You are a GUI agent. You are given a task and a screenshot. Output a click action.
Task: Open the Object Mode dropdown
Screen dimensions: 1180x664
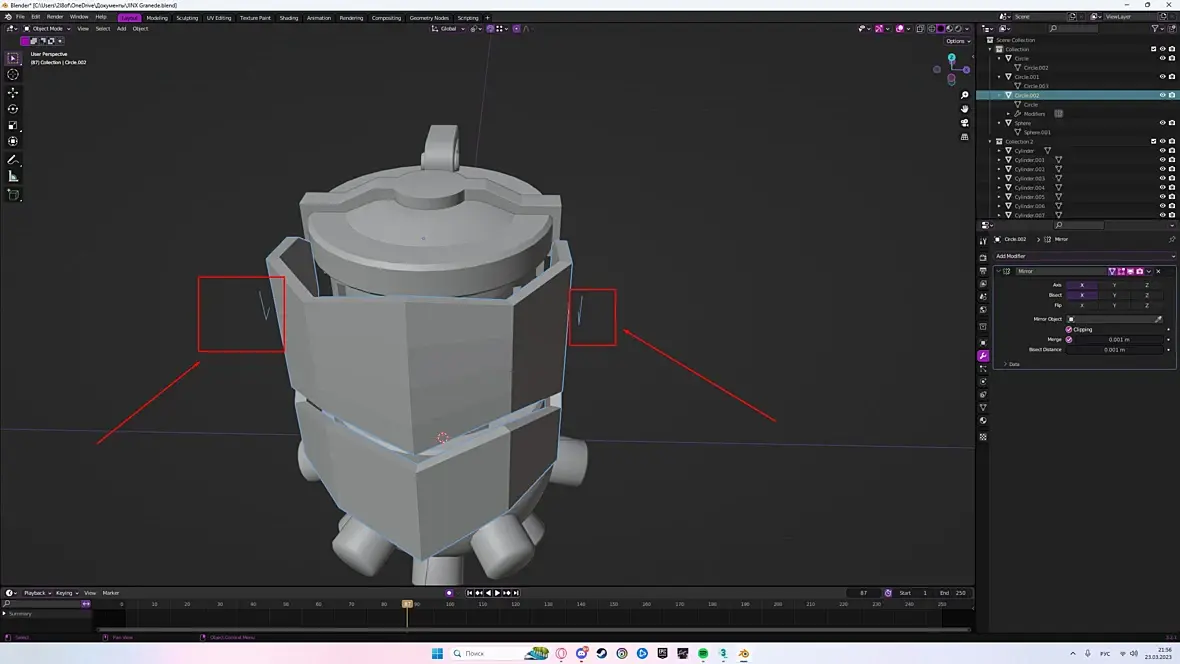coord(47,28)
